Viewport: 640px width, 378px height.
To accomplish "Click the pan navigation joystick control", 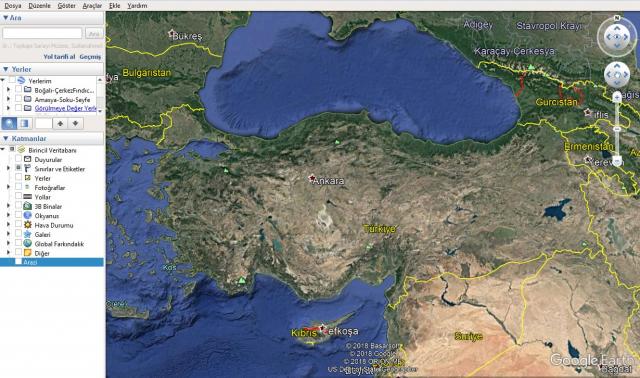I will point(616,74).
